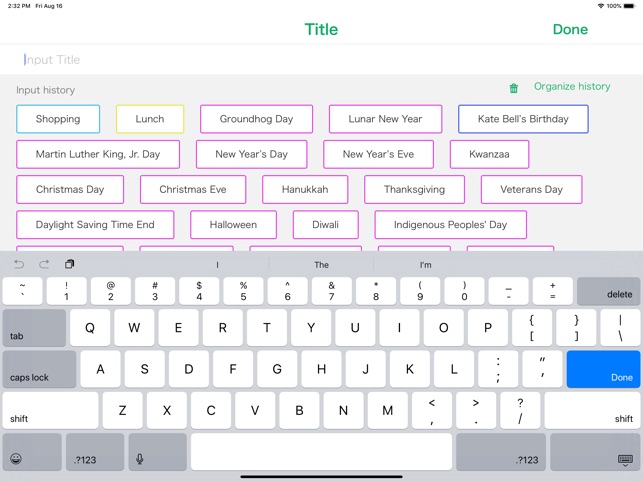Choose the yellow-bordered Lunch tag
Screen dimensions: 643x482
coord(150,119)
